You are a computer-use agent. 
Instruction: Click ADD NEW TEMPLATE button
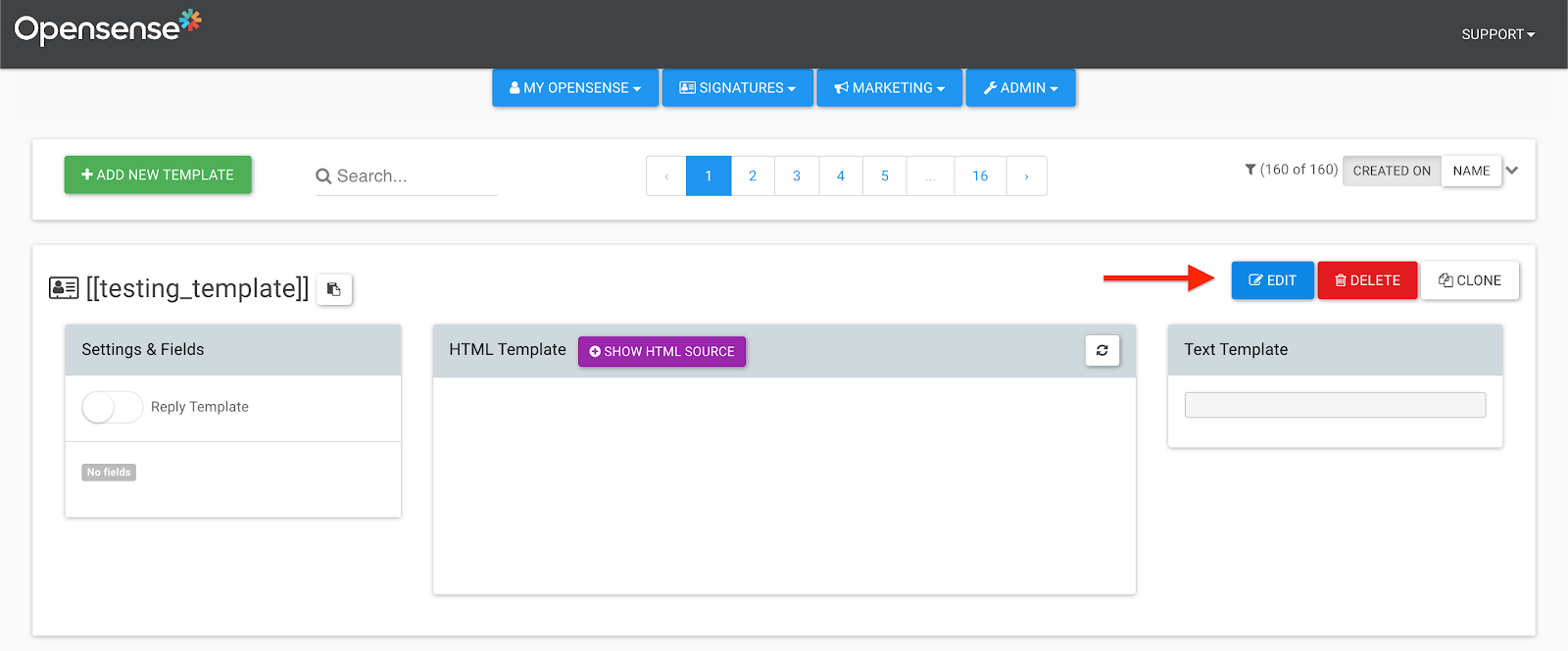pos(158,175)
